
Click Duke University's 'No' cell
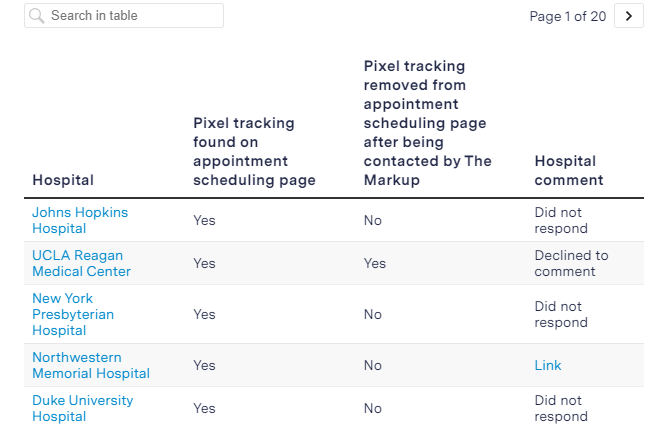point(372,408)
